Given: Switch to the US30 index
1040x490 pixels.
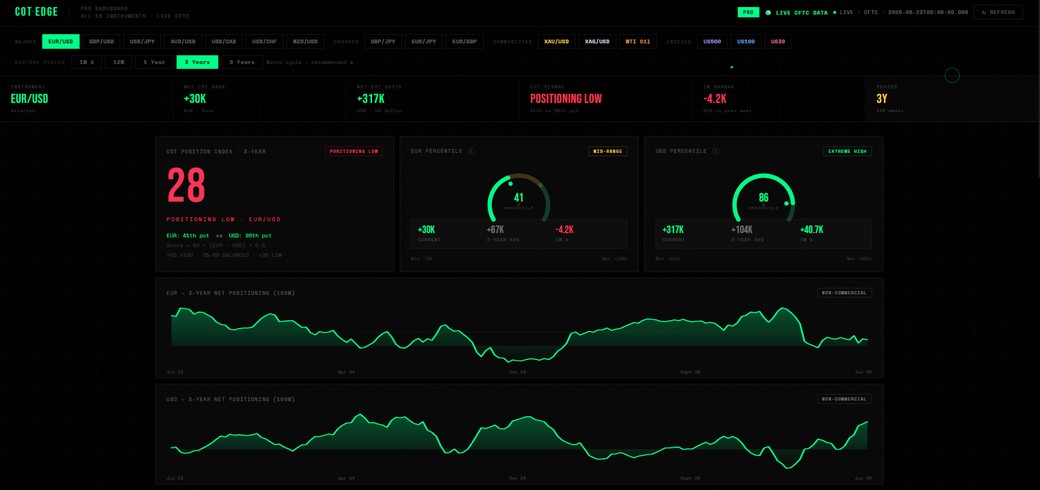Looking at the screenshot, I should (x=778, y=41).
